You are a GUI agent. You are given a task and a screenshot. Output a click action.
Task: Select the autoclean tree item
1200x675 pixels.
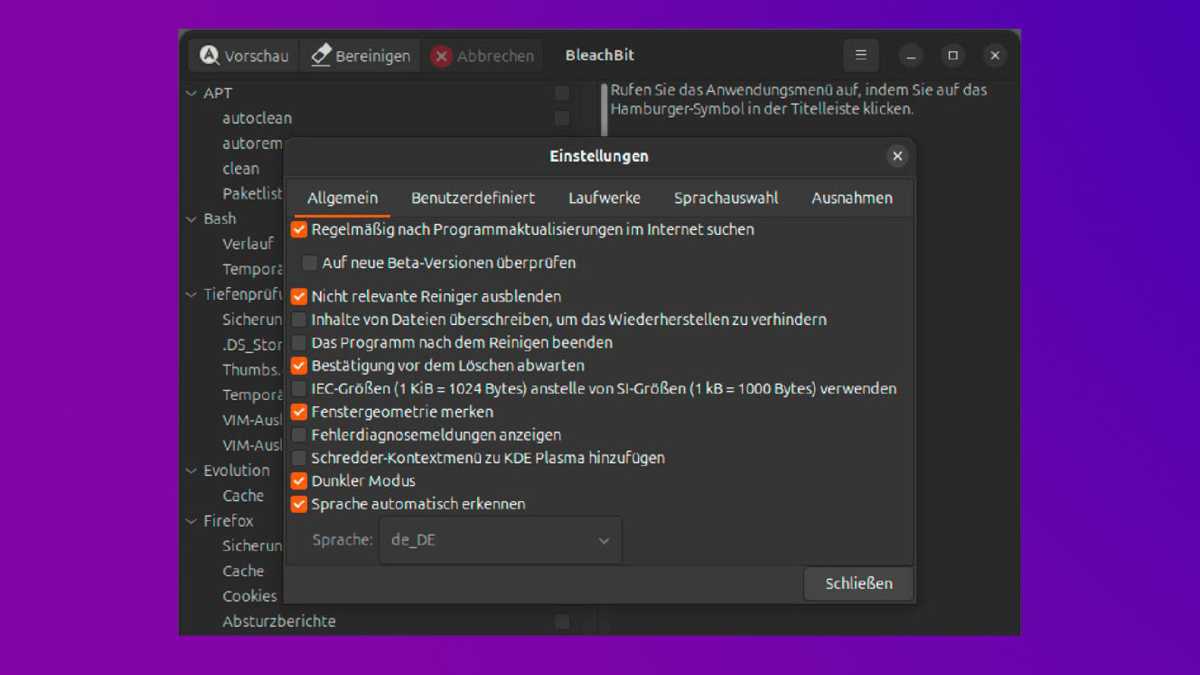tap(257, 118)
